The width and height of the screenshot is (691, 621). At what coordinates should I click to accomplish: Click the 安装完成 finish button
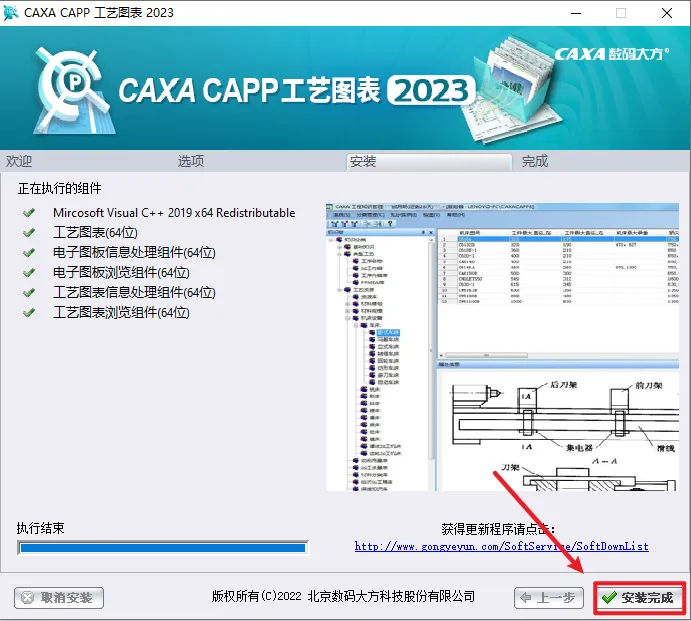pyautogui.click(x=639, y=598)
